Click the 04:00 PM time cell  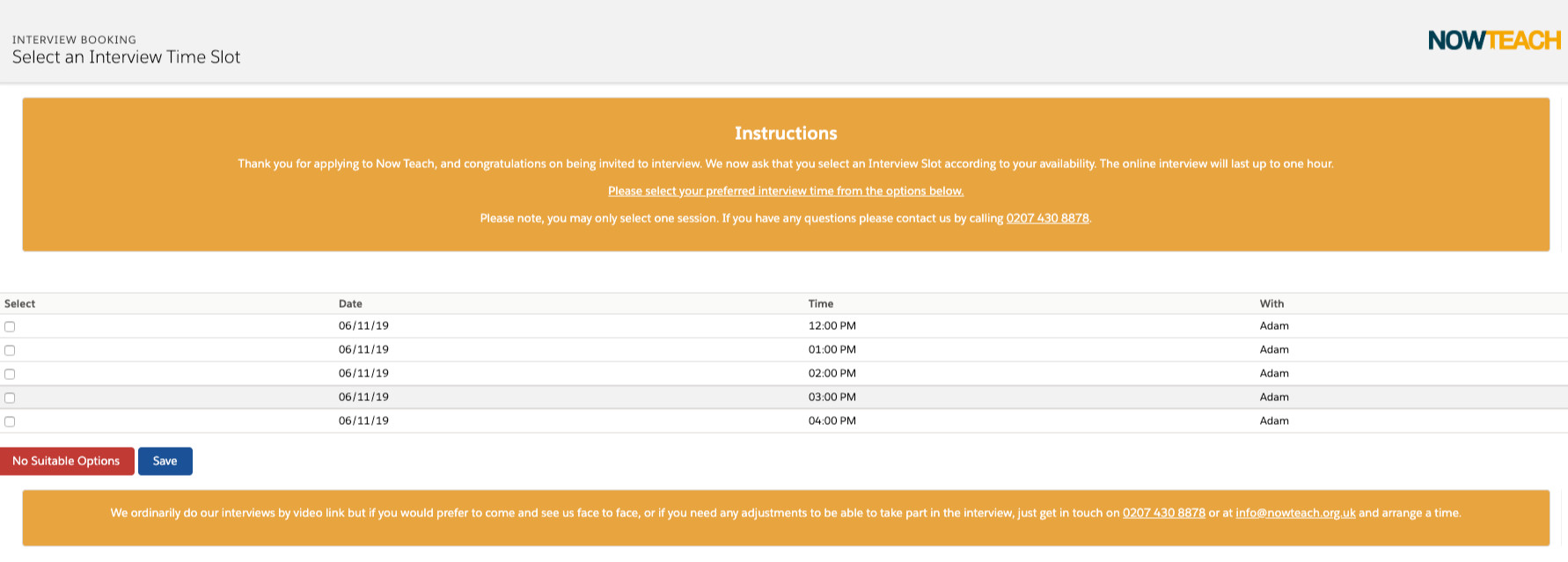(x=832, y=420)
